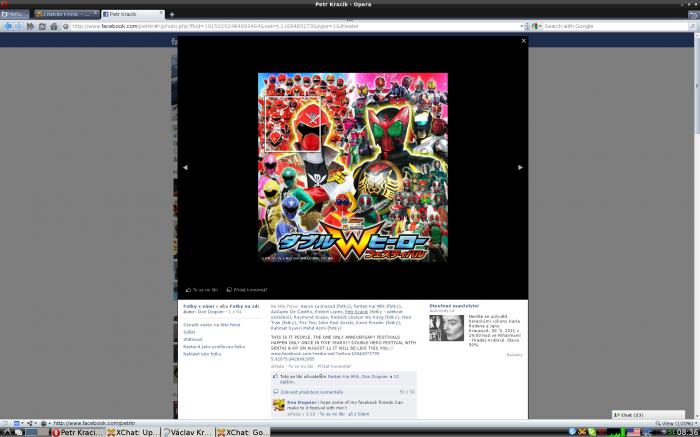Click the tagged face box on the photo
The height and width of the screenshot is (437, 700).
292,124
